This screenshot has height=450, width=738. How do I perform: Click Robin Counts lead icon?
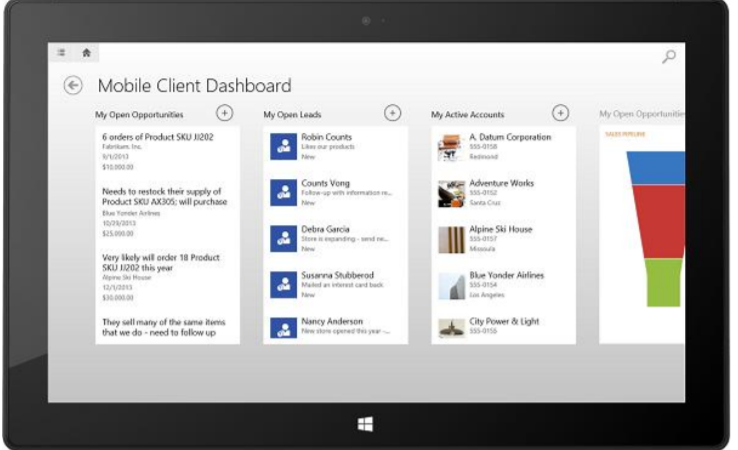click(283, 146)
